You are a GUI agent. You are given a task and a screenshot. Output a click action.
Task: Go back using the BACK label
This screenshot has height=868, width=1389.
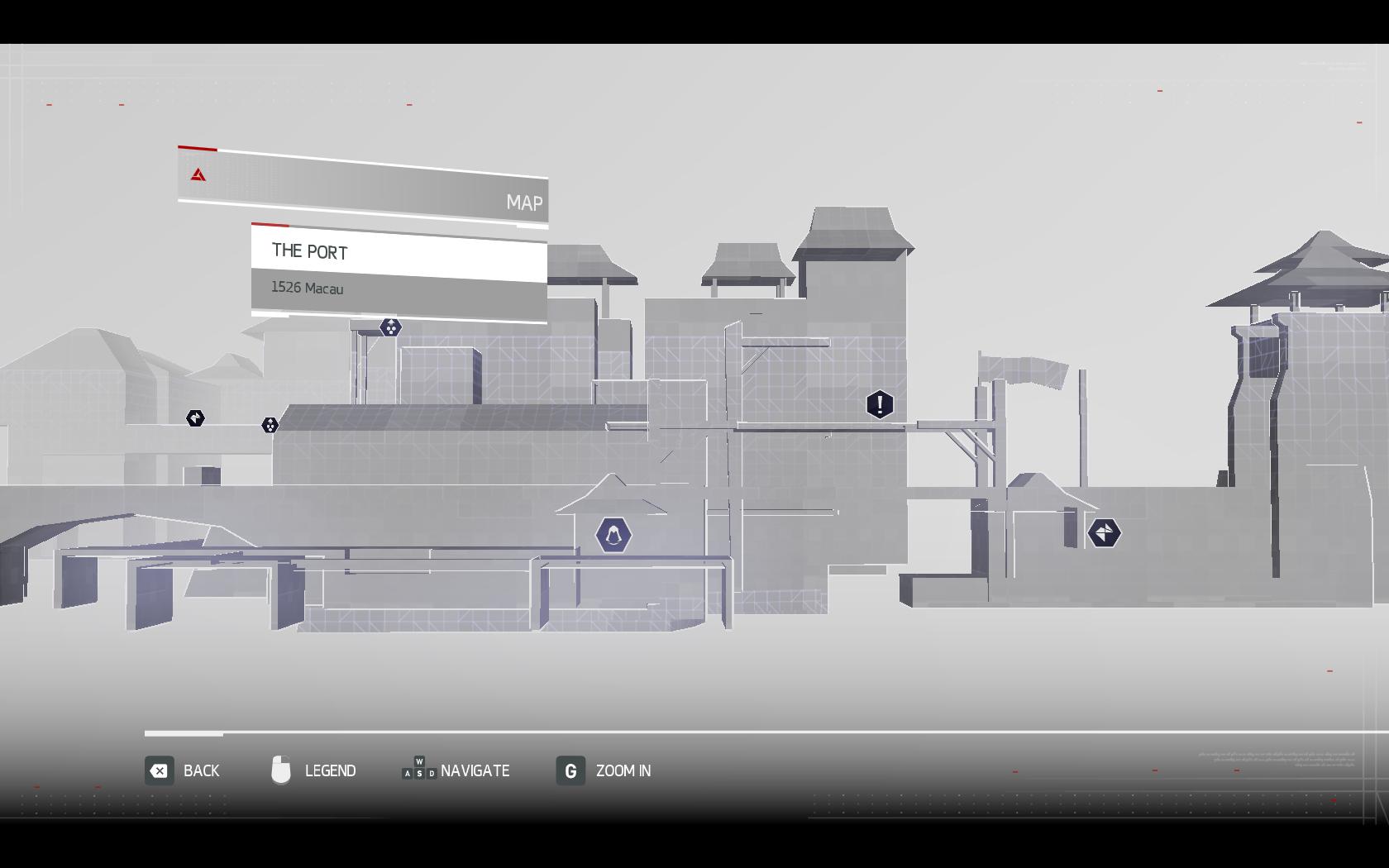(201, 770)
